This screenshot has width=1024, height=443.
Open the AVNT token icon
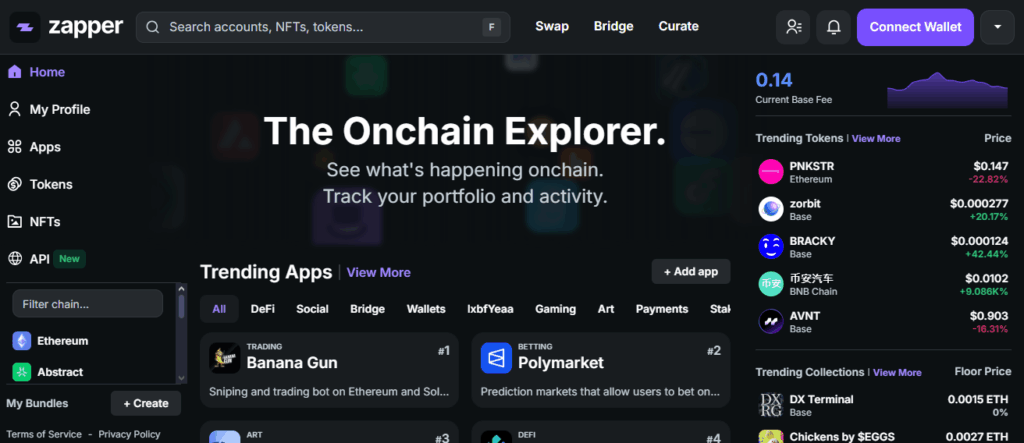click(771, 321)
